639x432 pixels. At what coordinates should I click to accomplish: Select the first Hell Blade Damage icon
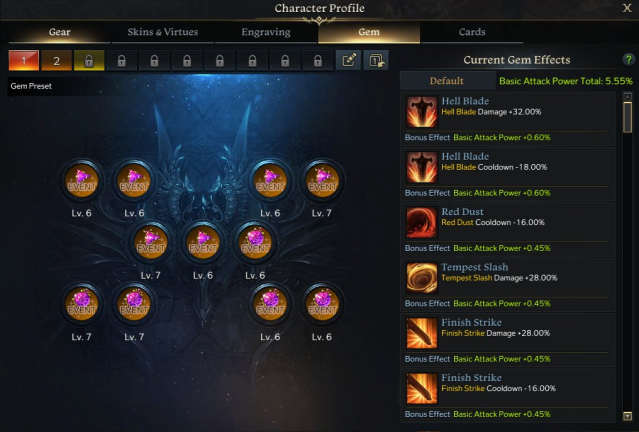(422, 112)
